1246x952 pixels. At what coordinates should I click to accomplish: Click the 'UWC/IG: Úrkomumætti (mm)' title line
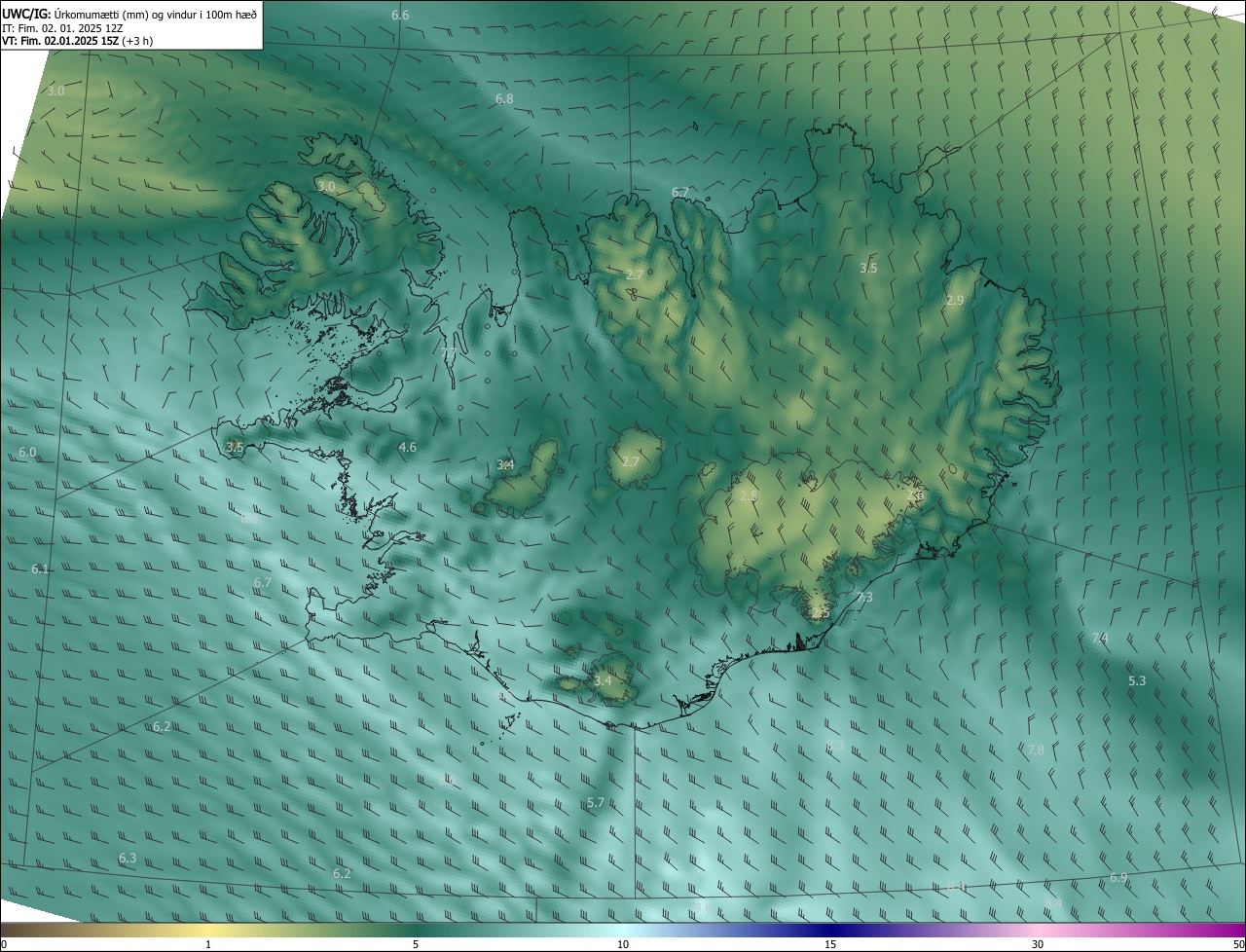click(129, 14)
